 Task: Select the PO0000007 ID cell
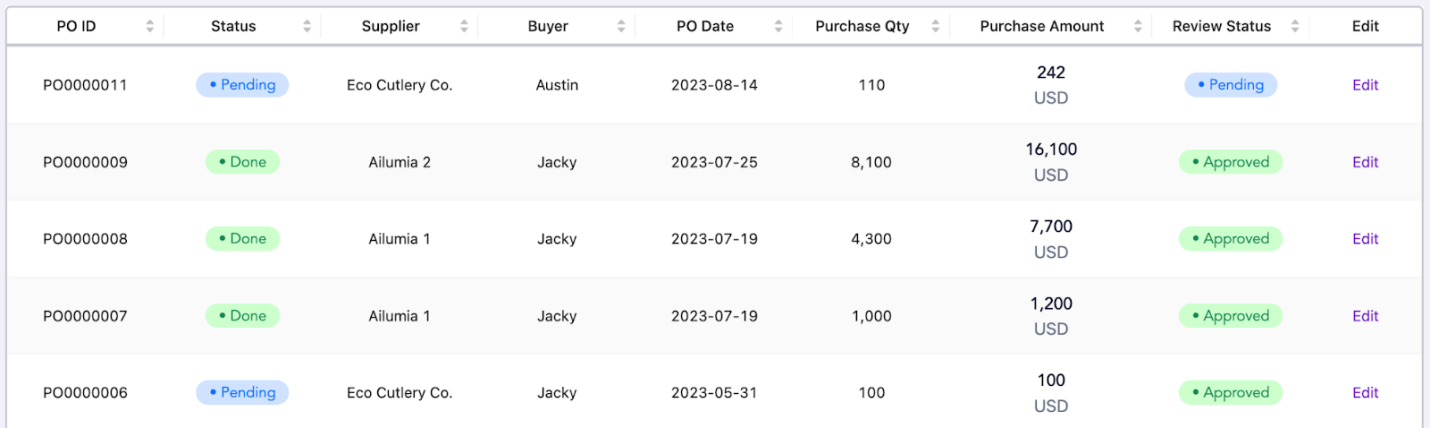click(x=85, y=316)
